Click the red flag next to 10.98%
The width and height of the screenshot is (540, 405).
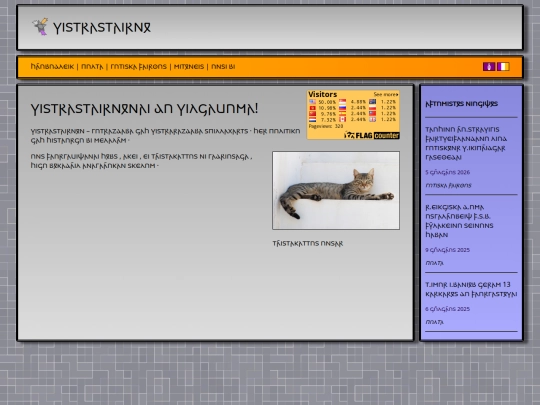(x=312, y=107)
